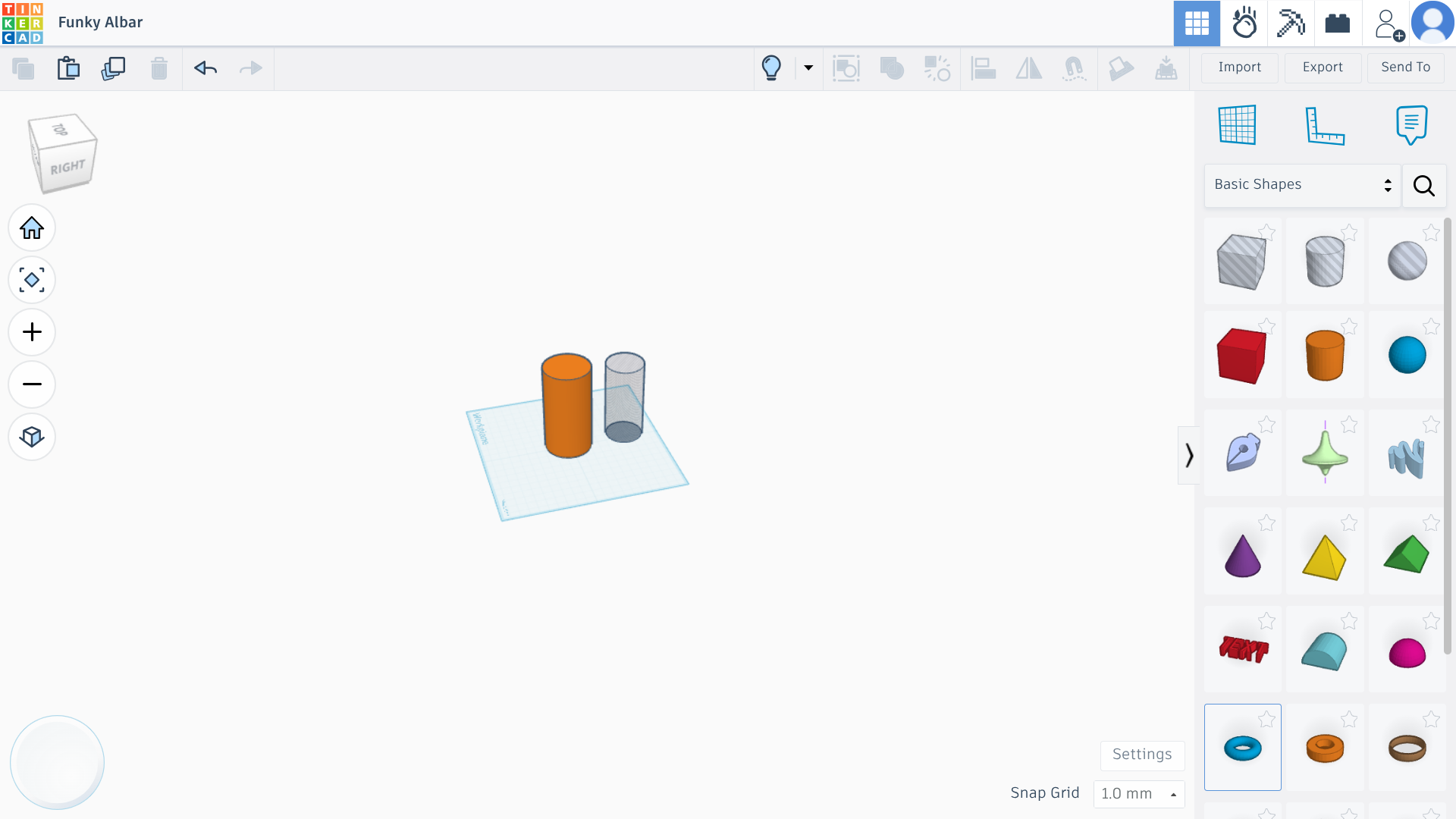
Task: Pick the blue Torus shape
Action: click(1243, 748)
